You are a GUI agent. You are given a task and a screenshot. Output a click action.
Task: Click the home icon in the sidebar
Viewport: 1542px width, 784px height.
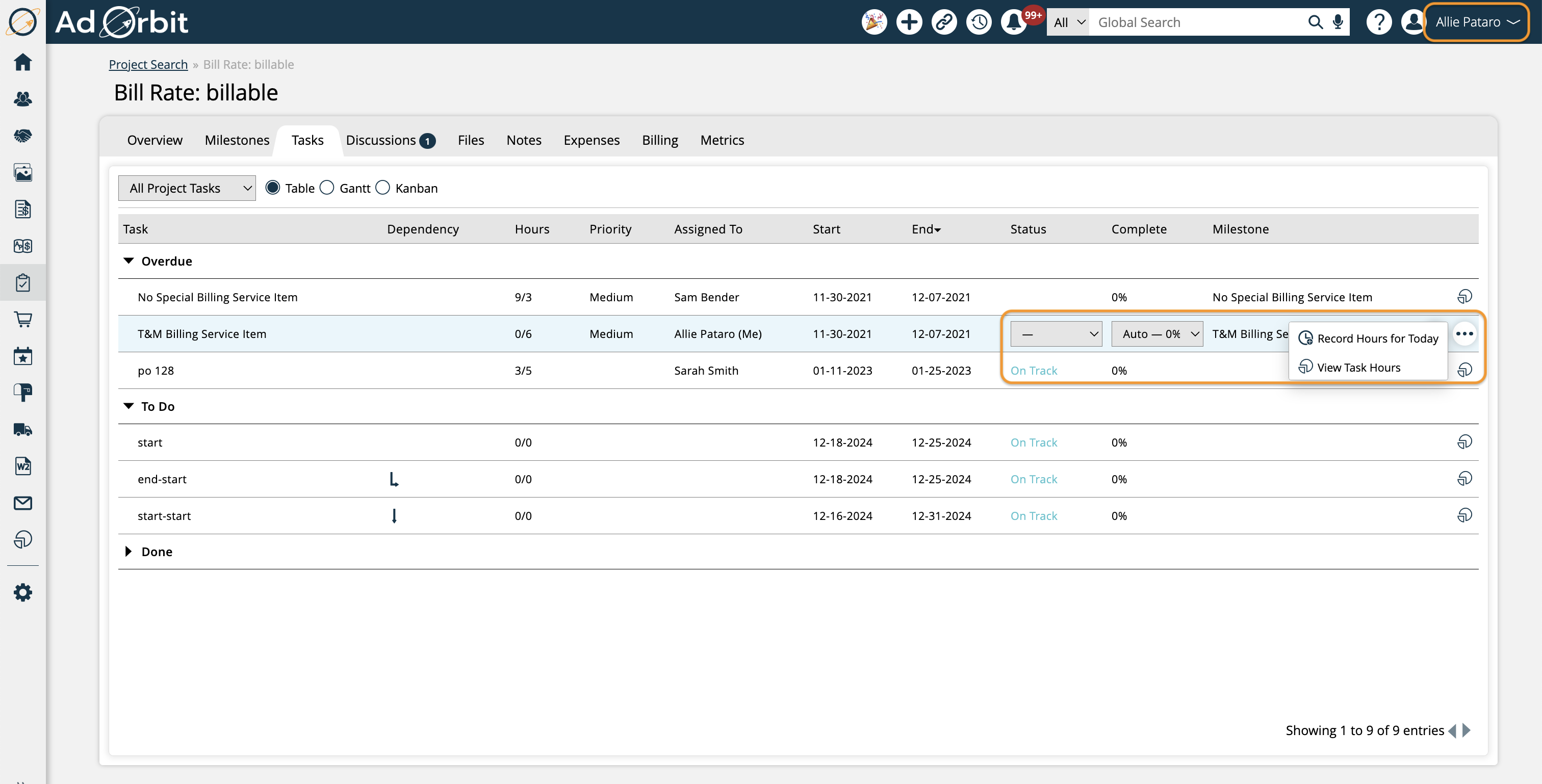(23, 62)
